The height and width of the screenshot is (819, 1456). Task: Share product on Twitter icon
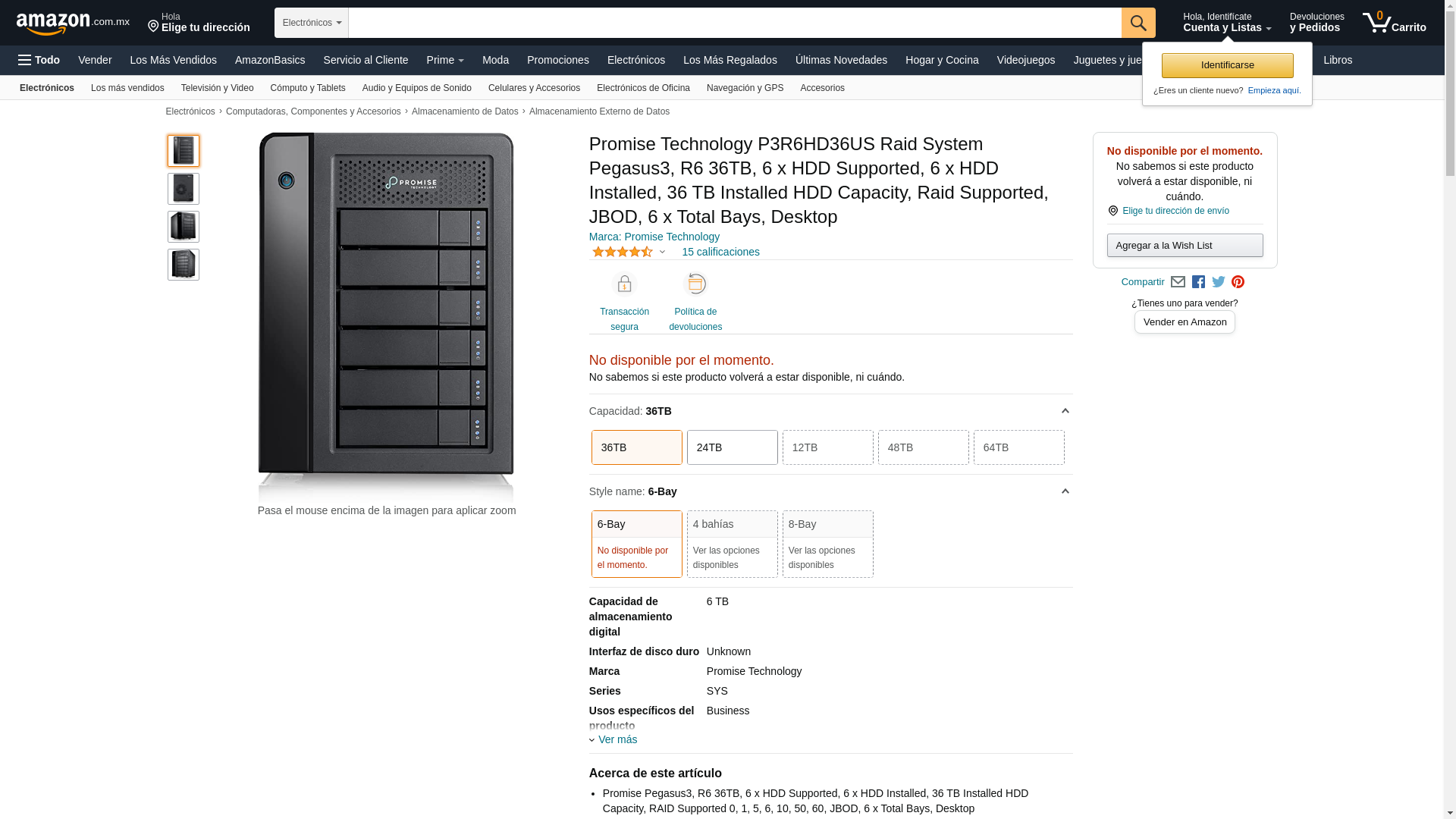click(1218, 282)
